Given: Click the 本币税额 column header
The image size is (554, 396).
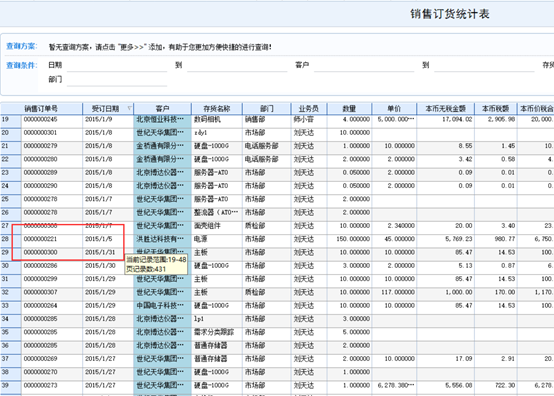Looking at the screenshot, I should point(496,108).
